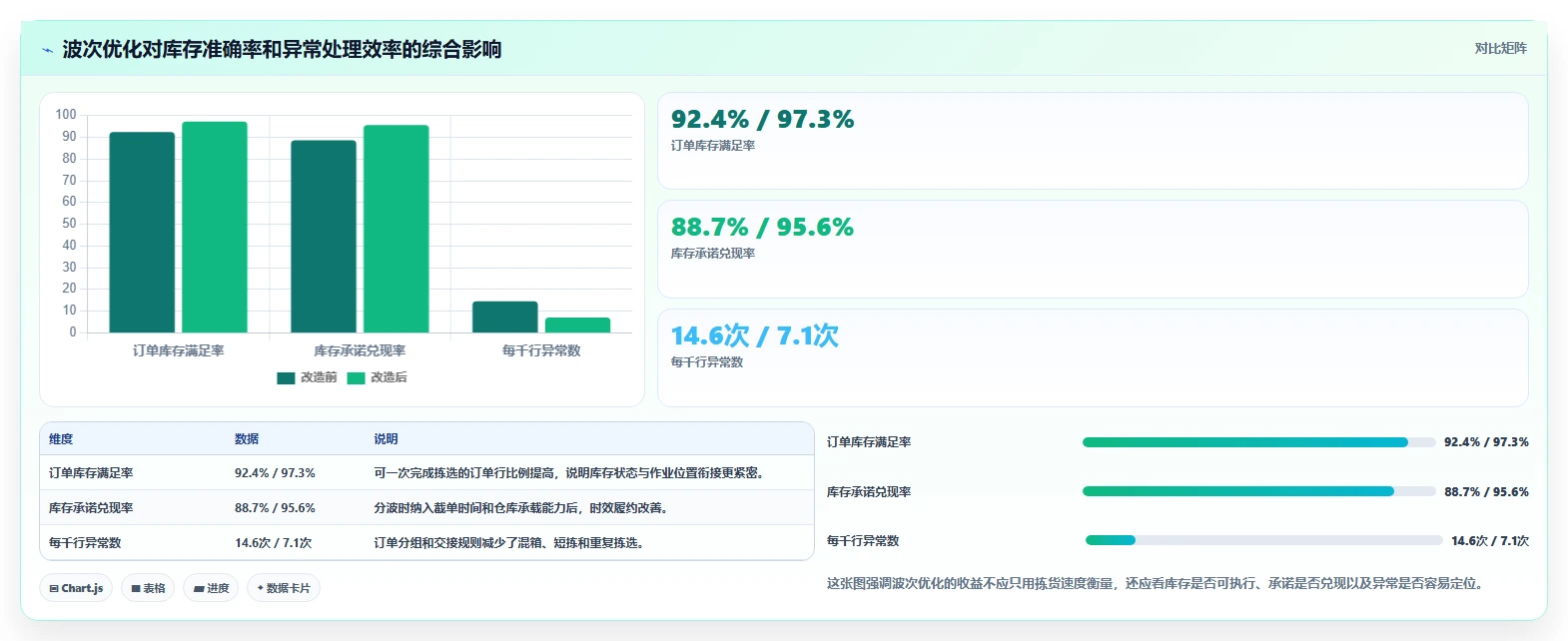This screenshot has height=641, width=1568.
Task: Click table cell 库存承诺兑现率
Action: [x=91, y=508]
